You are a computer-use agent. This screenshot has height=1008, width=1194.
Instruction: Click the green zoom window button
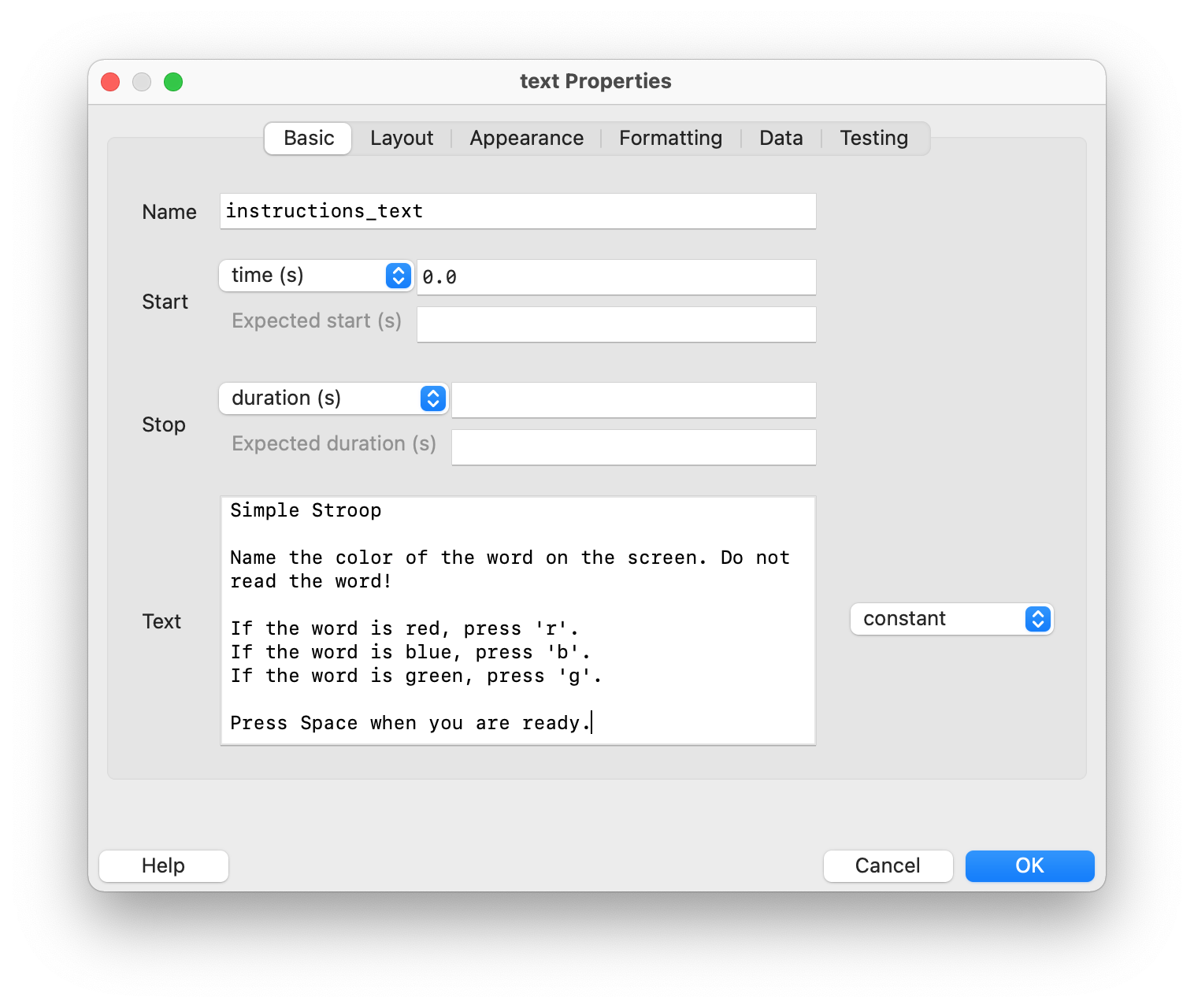(x=173, y=82)
